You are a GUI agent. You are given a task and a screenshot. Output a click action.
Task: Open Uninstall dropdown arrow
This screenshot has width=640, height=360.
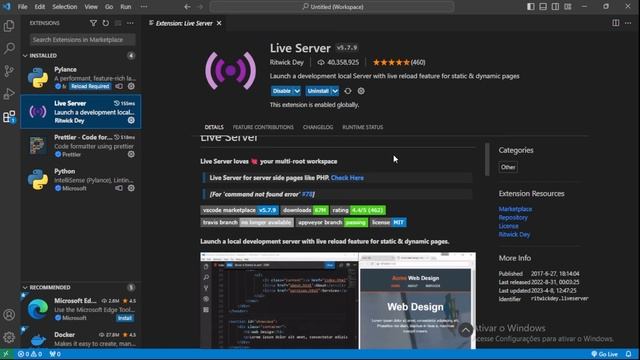point(335,91)
